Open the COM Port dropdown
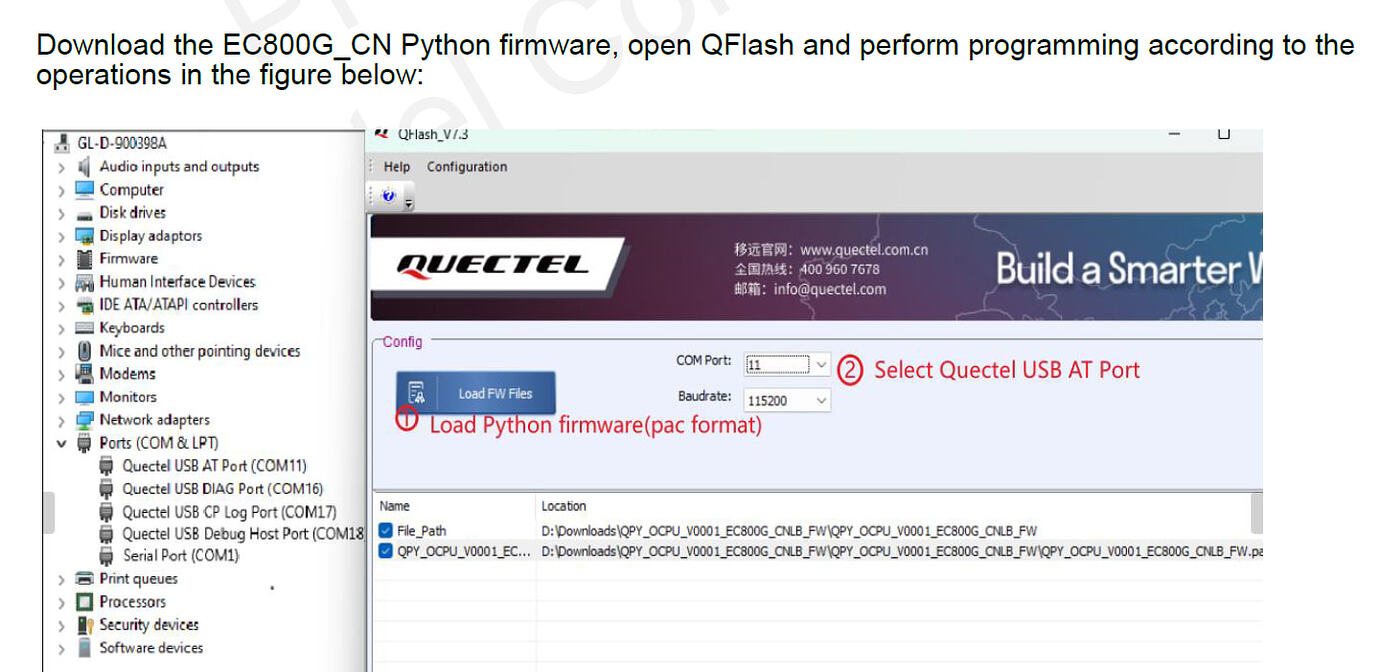Screen dimensions: 1380x672 click(x=821, y=365)
